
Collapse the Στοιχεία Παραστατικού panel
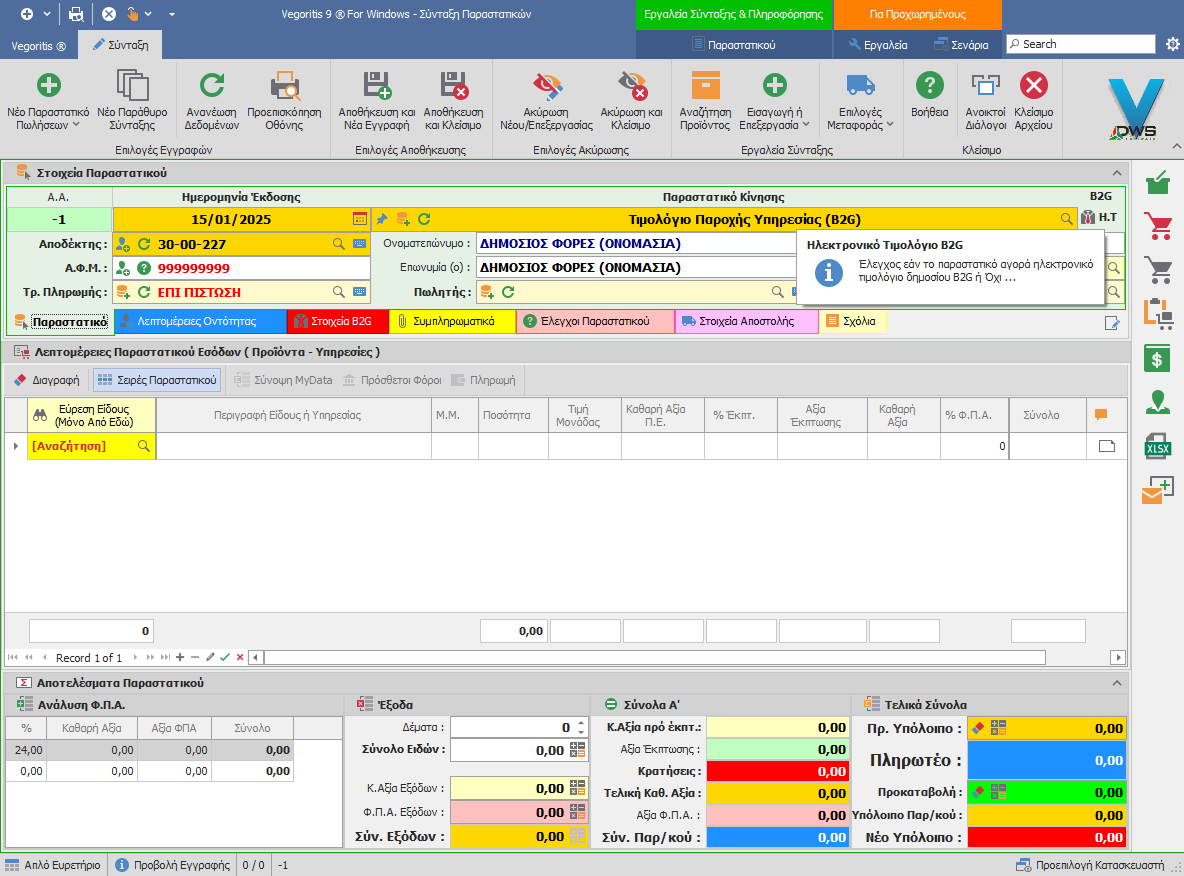[x=1117, y=173]
